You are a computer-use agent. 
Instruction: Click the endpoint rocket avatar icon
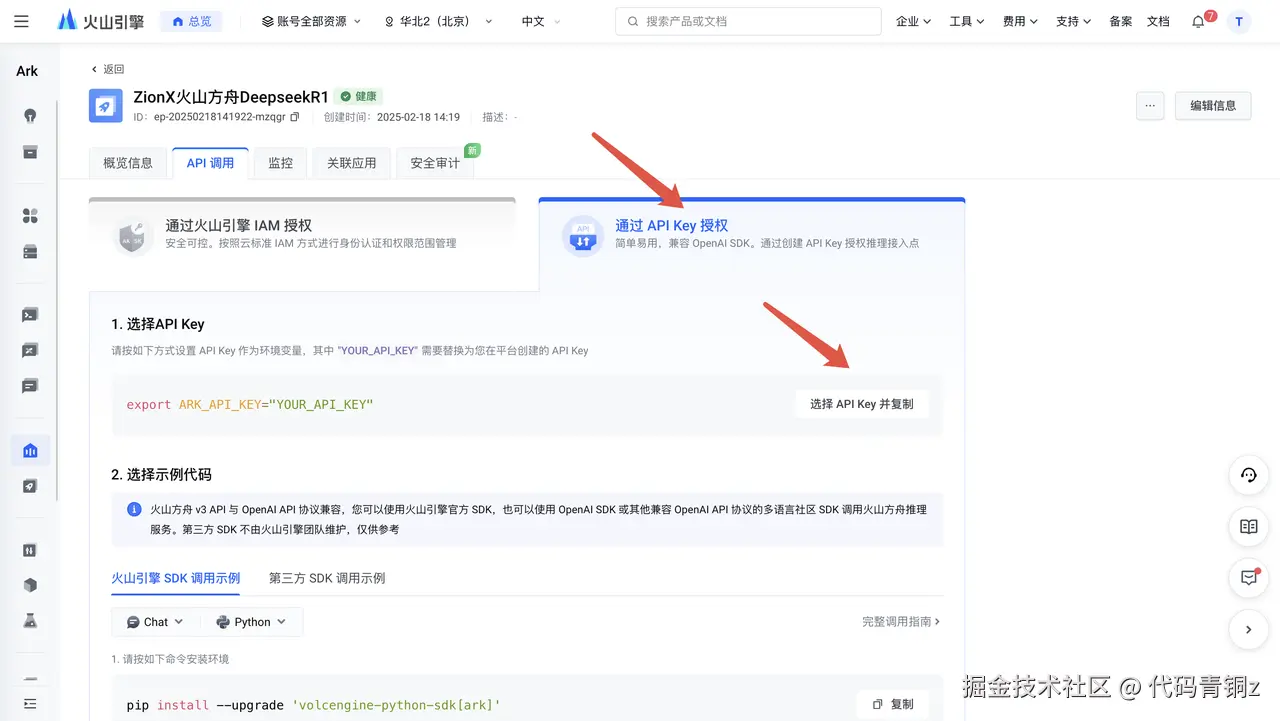(106, 106)
